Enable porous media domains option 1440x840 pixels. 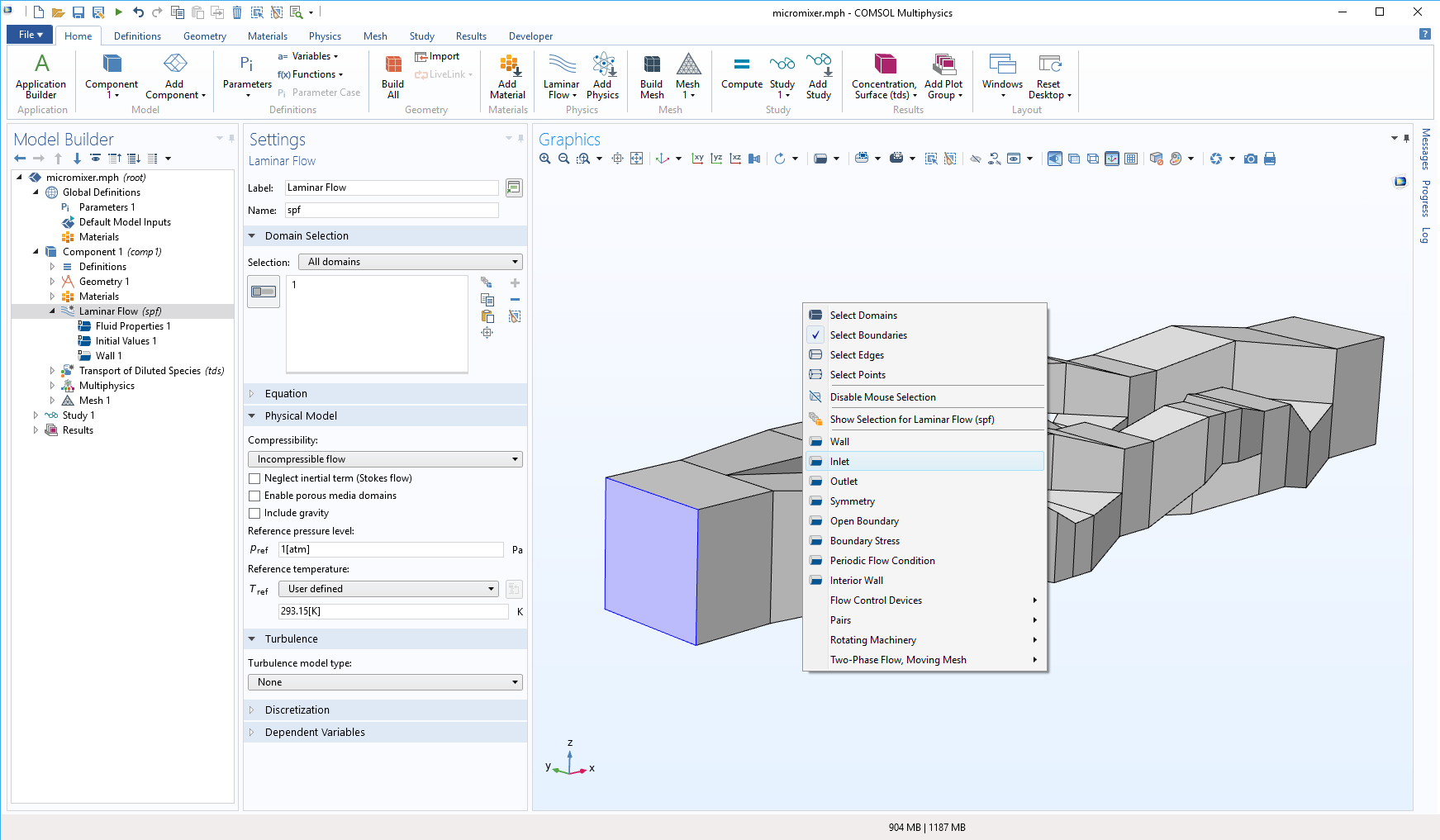point(254,496)
